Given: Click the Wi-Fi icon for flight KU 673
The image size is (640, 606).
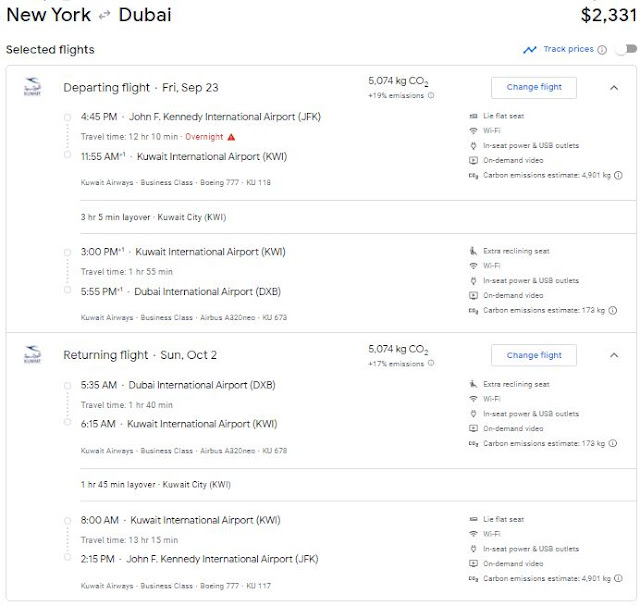Looking at the screenshot, I should click(x=473, y=266).
